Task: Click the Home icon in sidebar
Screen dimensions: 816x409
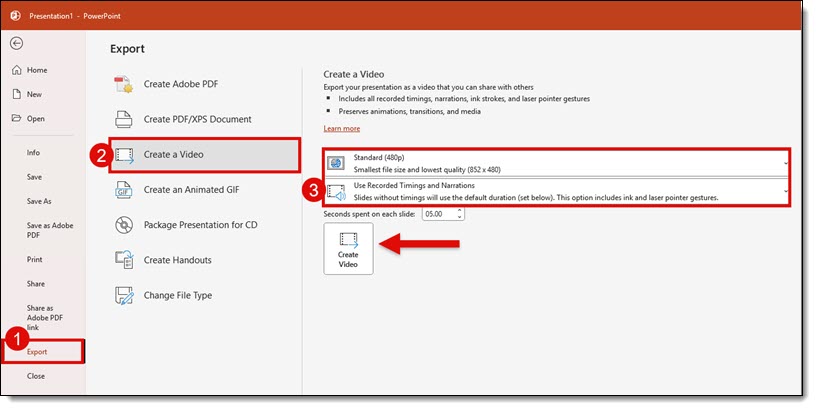Action: click(x=17, y=70)
